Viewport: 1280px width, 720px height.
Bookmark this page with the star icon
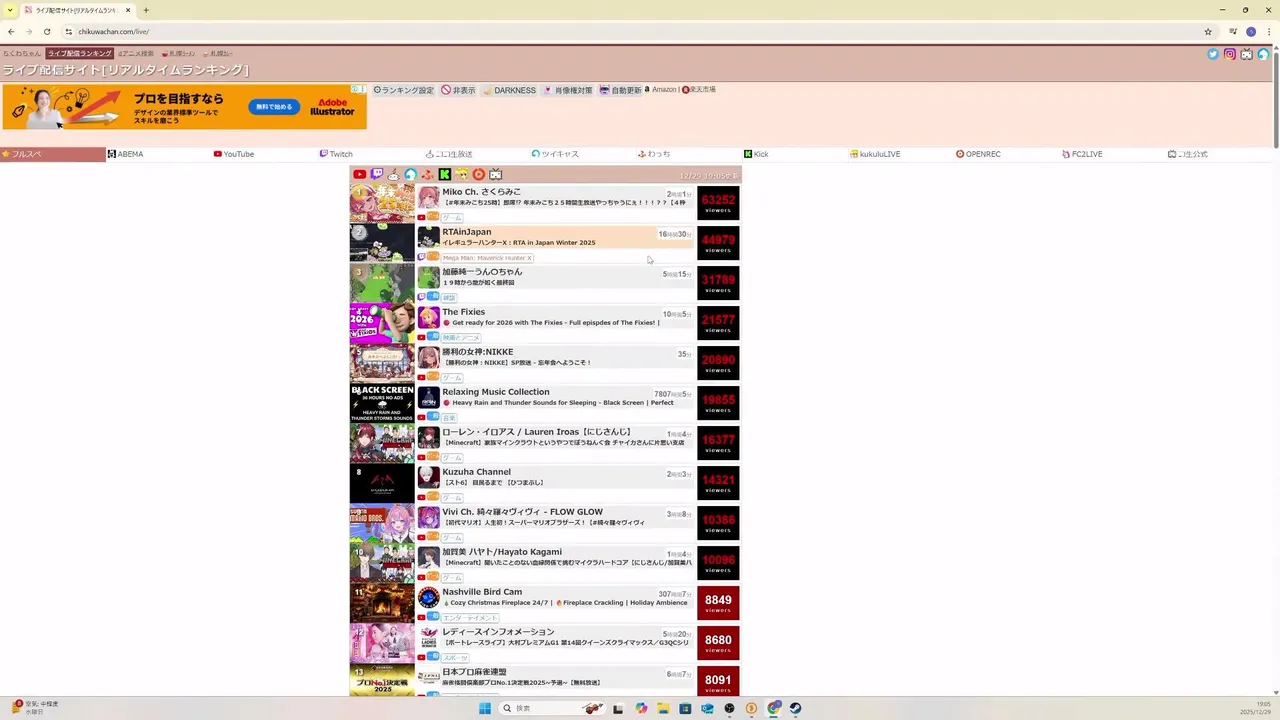coord(1208,31)
